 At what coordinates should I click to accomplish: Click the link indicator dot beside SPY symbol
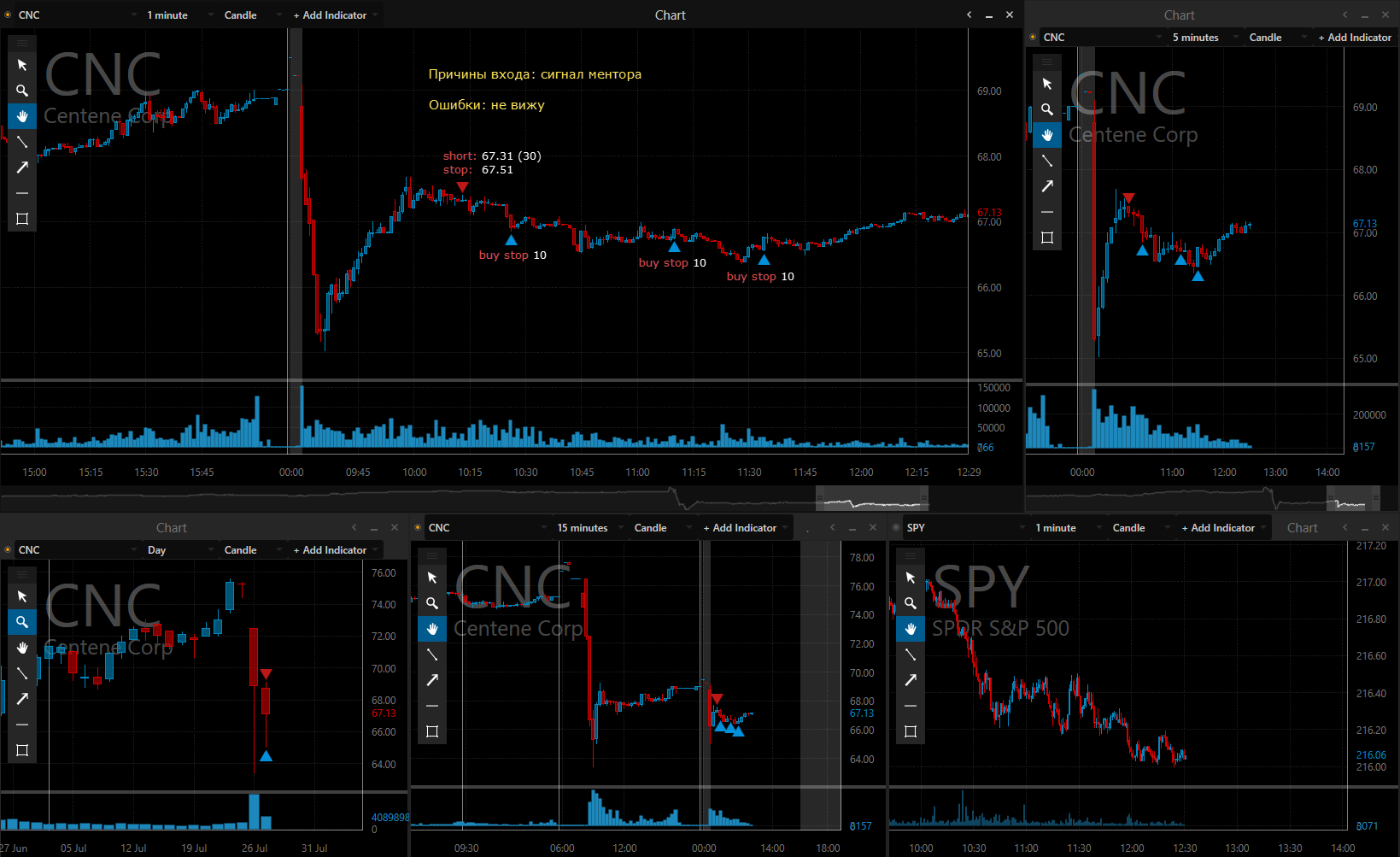tap(896, 528)
